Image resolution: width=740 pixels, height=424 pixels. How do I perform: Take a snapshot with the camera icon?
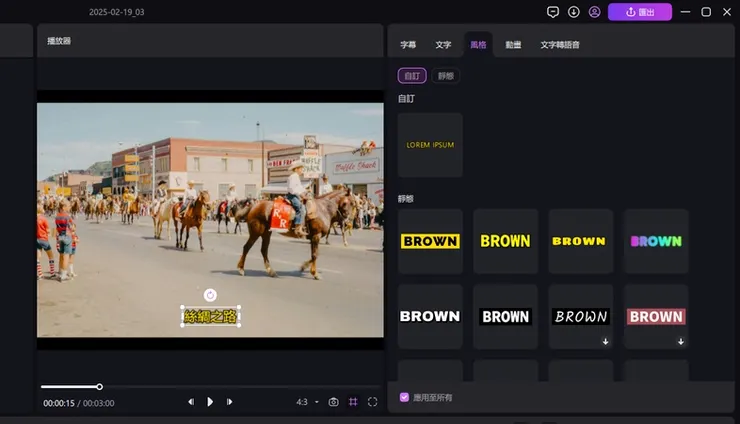tap(333, 402)
